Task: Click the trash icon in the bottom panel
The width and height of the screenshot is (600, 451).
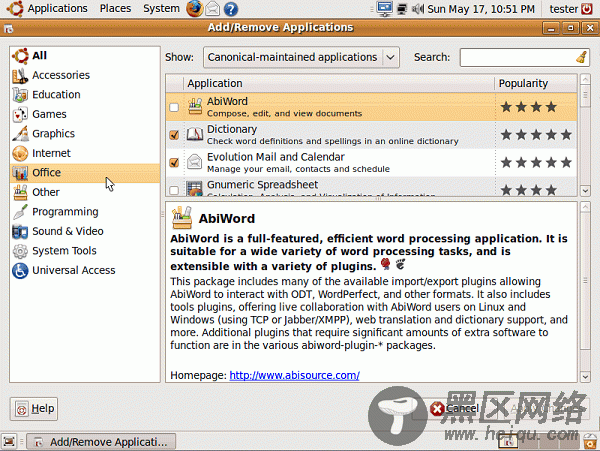Action: click(x=591, y=442)
